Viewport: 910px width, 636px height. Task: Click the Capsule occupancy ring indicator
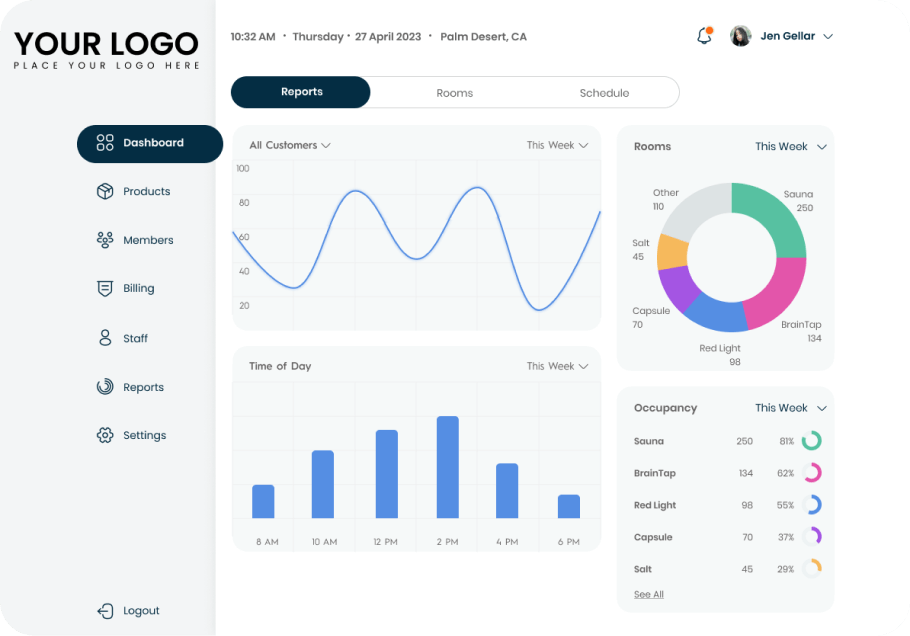pos(812,537)
